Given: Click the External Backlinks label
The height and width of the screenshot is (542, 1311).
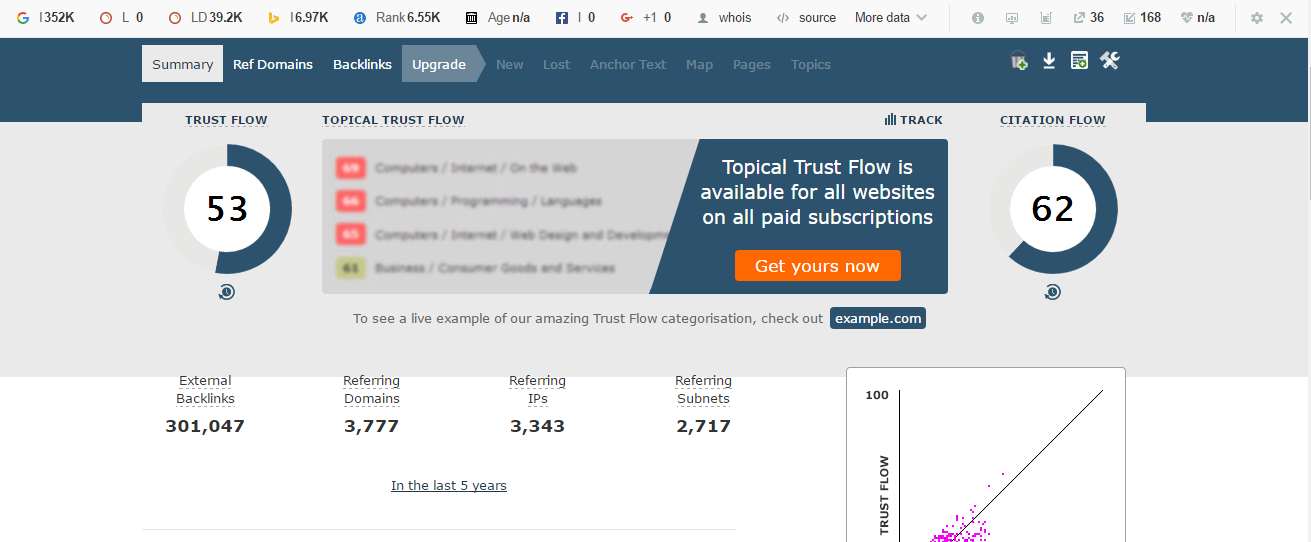Looking at the screenshot, I should coord(205,389).
